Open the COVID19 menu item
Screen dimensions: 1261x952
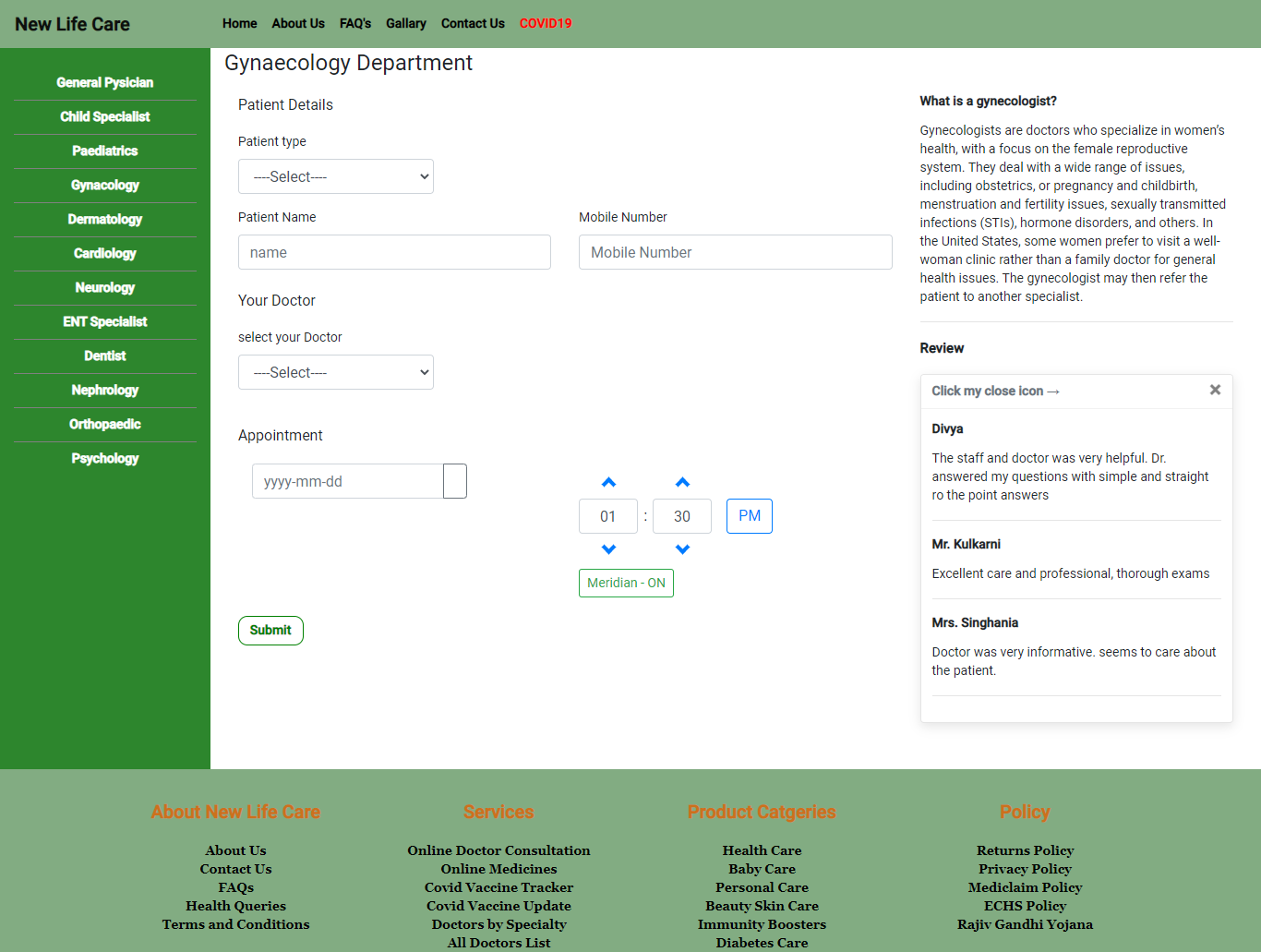pyautogui.click(x=546, y=23)
